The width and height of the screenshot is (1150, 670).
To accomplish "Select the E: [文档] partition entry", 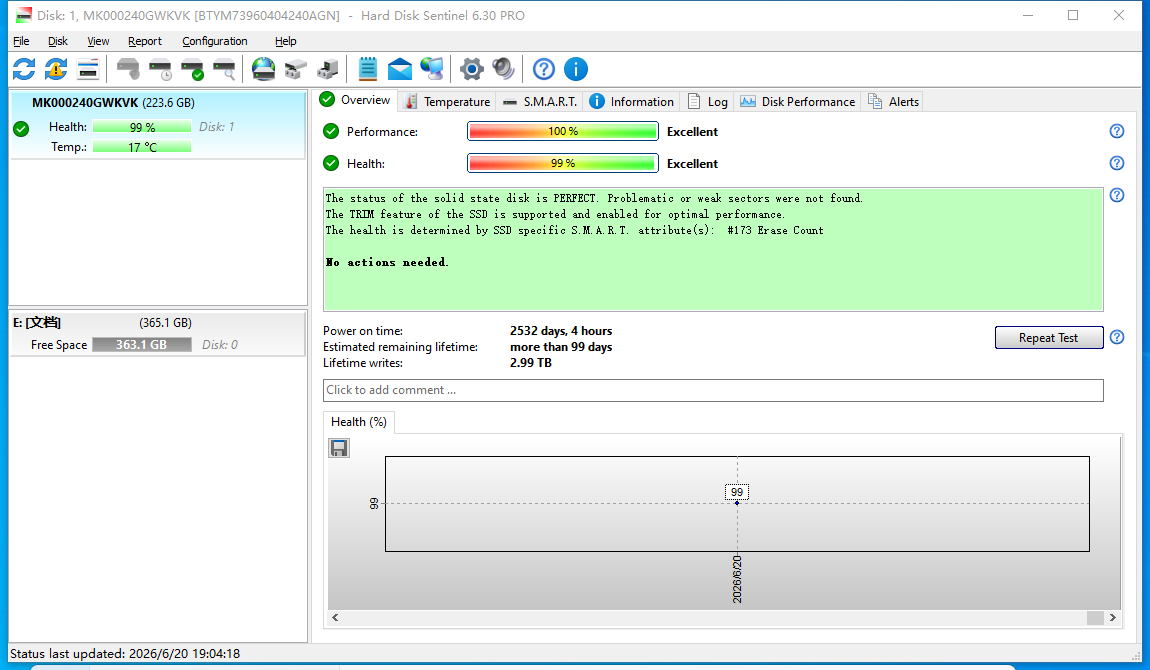I will coord(157,334).
